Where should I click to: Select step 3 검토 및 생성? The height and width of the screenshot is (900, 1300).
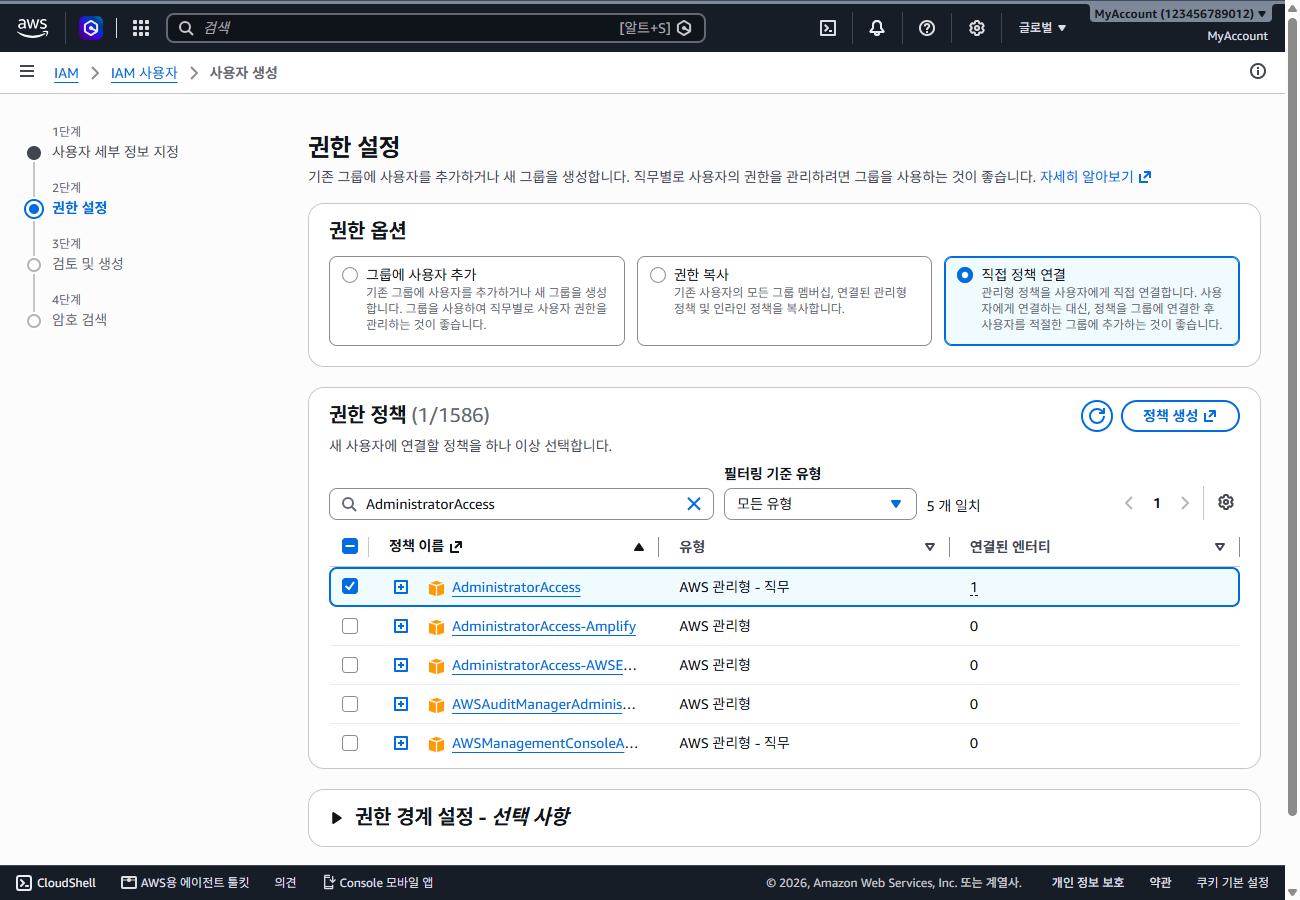click(x=88, y=264)
